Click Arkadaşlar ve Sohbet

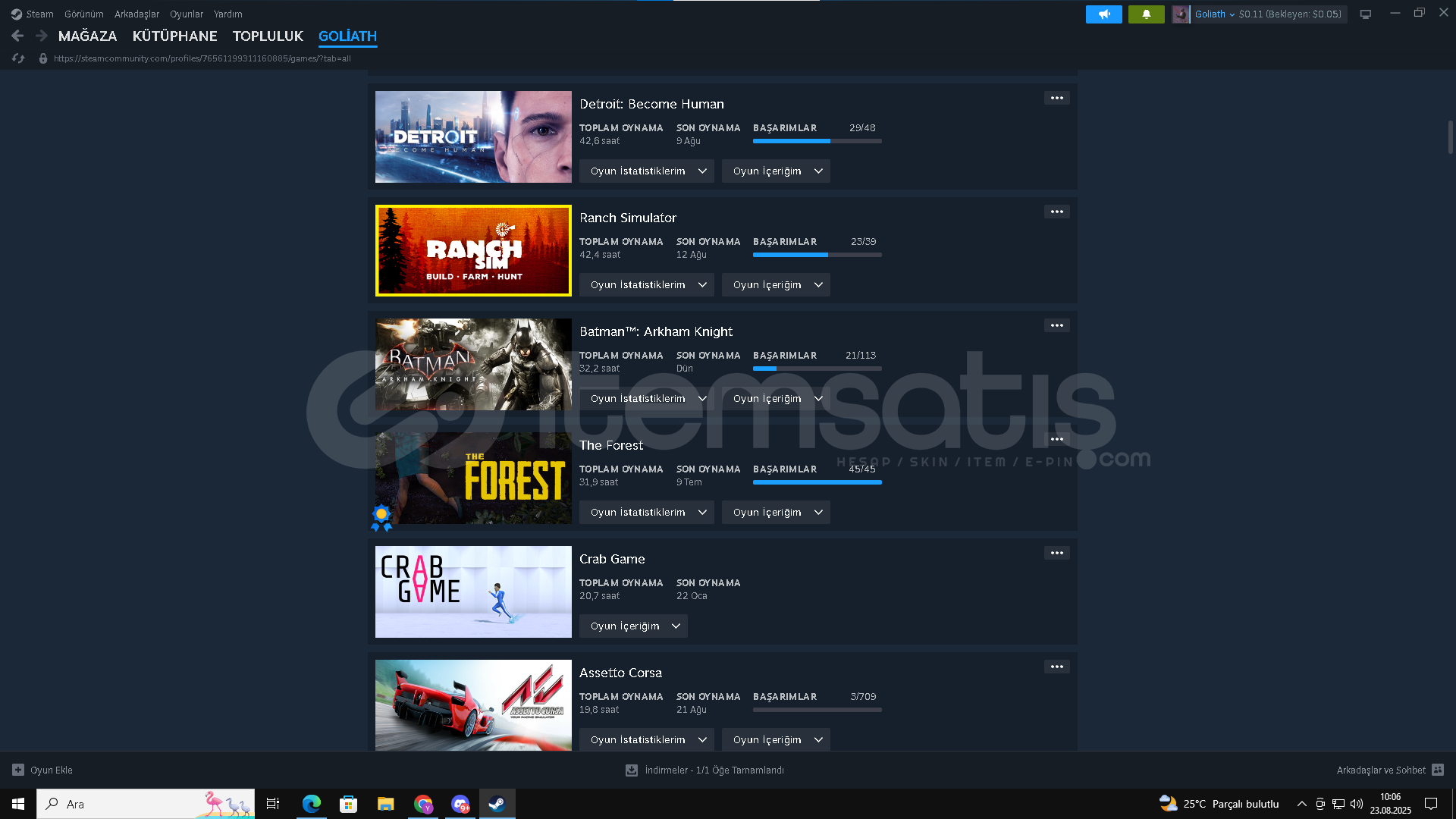(x=1381, y=770)
